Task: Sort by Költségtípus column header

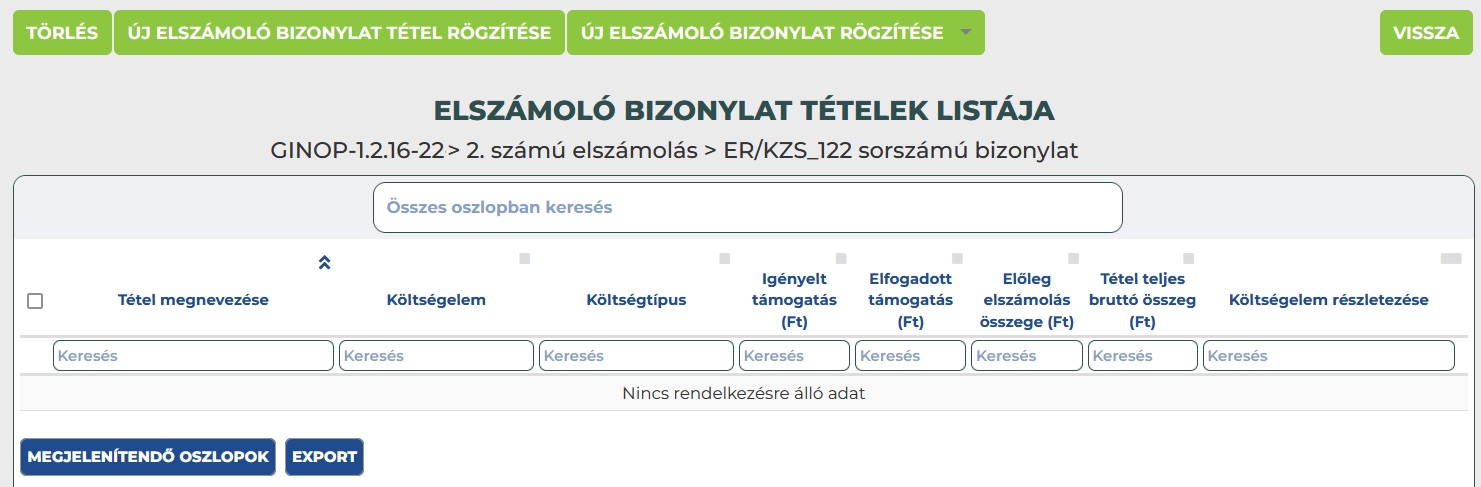Action: pyautogui.click(x=636, y=300)
